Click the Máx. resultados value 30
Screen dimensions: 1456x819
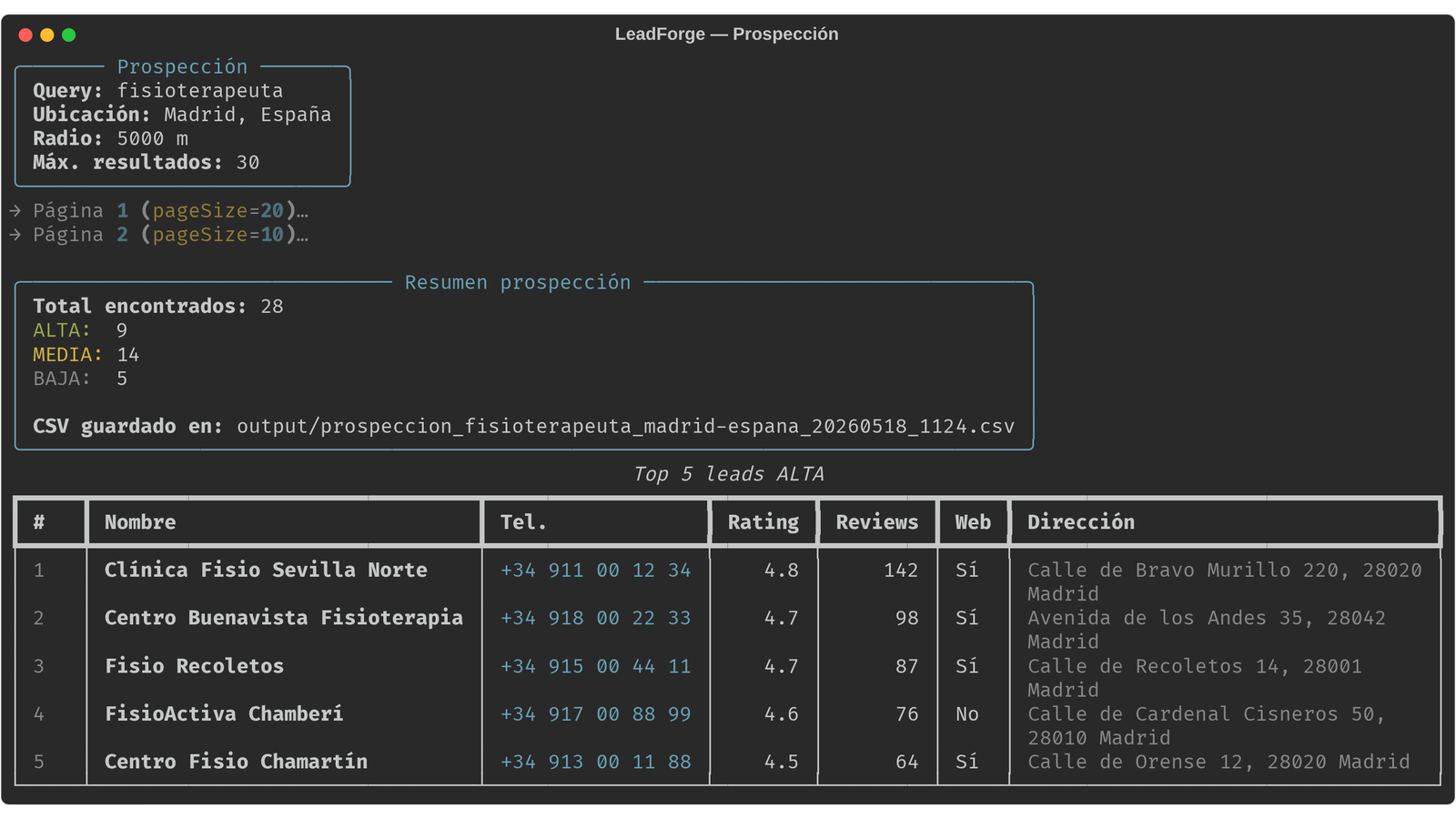248,162
